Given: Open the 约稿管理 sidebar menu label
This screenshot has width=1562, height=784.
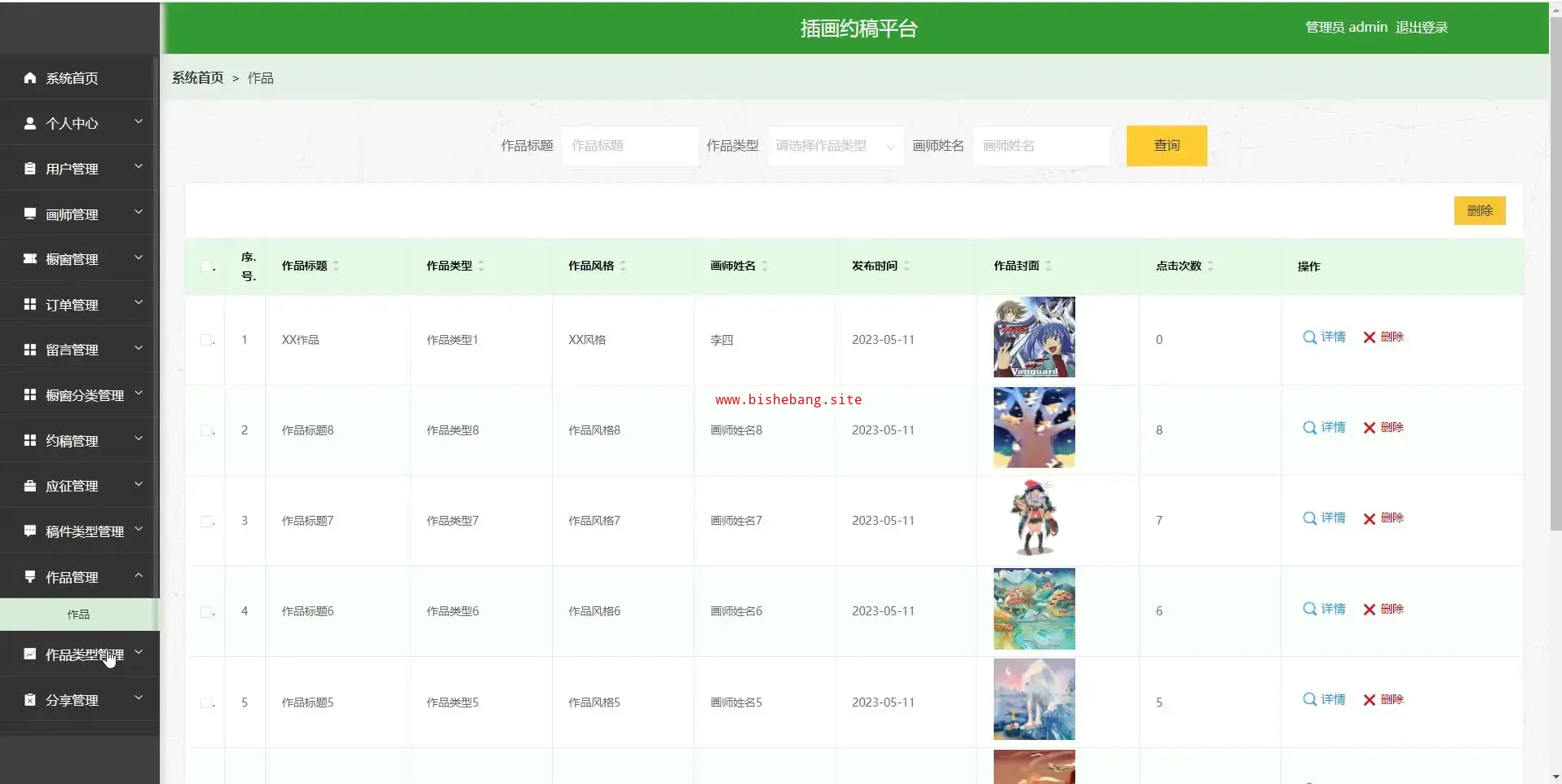Looking at the screenshot, I should (72, 441).
